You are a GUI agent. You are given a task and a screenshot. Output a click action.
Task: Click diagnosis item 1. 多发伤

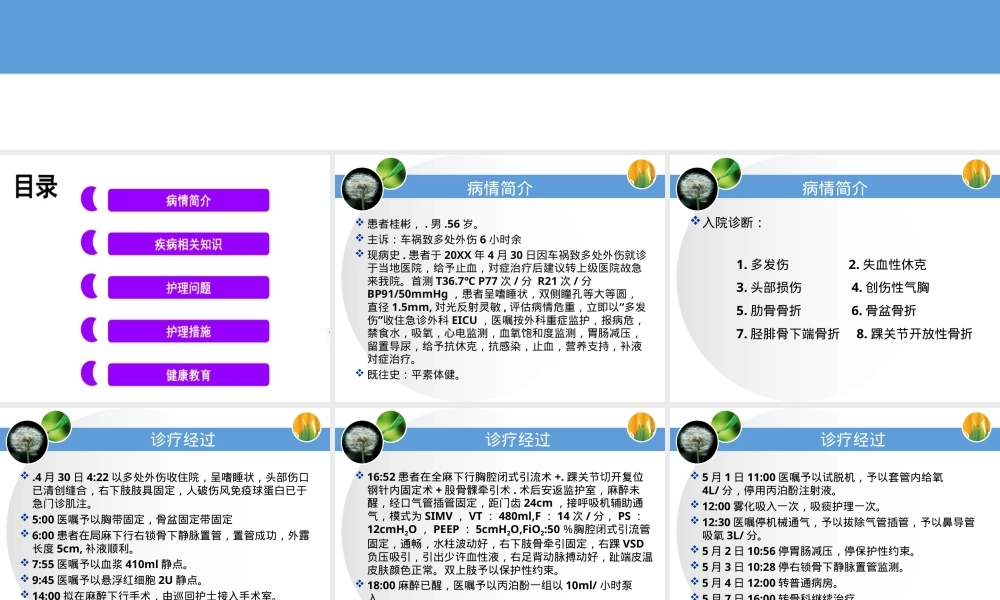pos(762,265)
